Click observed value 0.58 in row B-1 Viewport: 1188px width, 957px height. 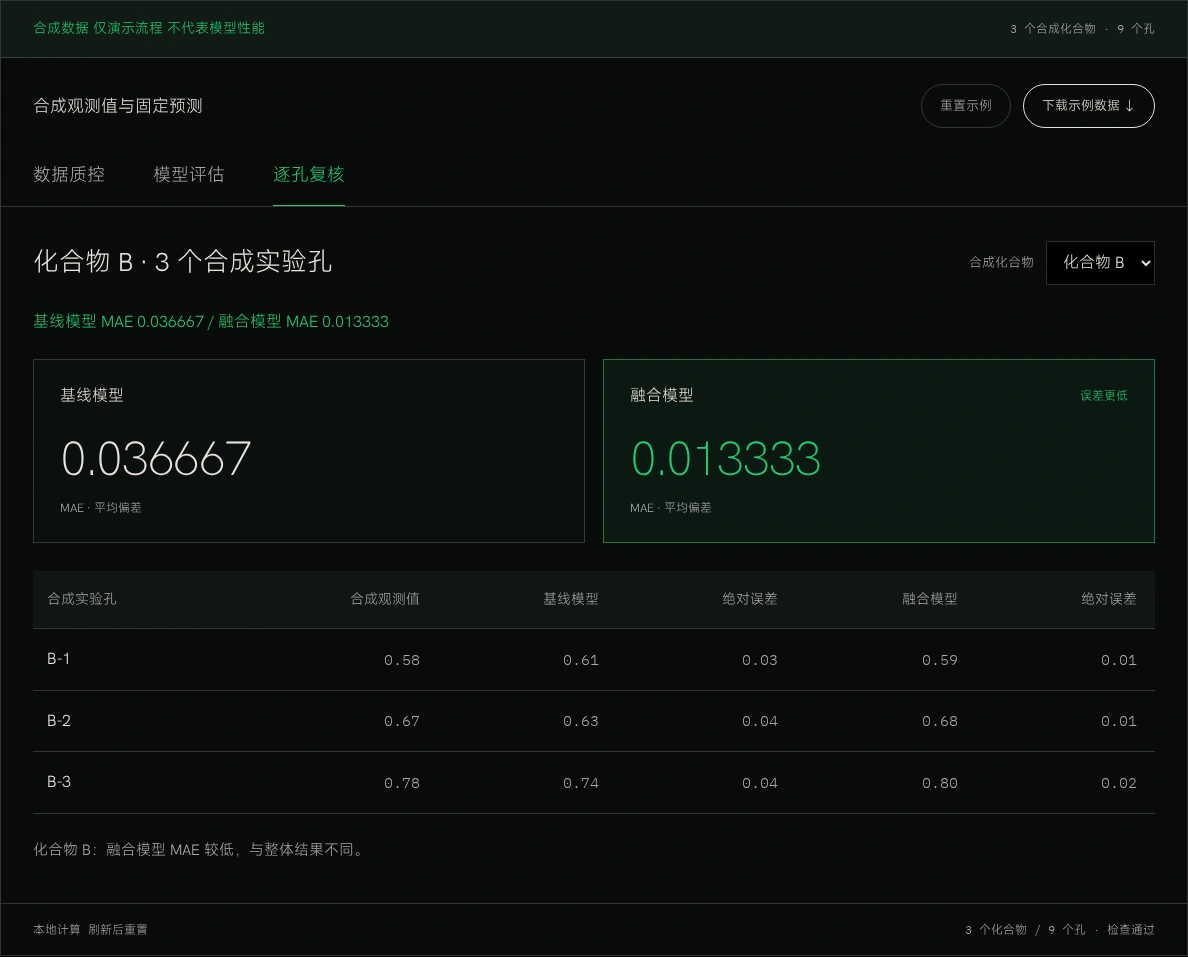click(402, 660)
